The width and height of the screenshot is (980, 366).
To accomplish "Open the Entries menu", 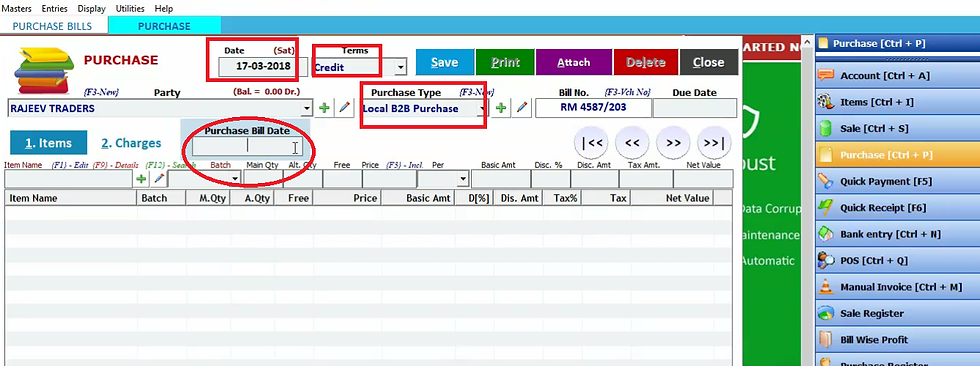I will [x=55, y=9].
